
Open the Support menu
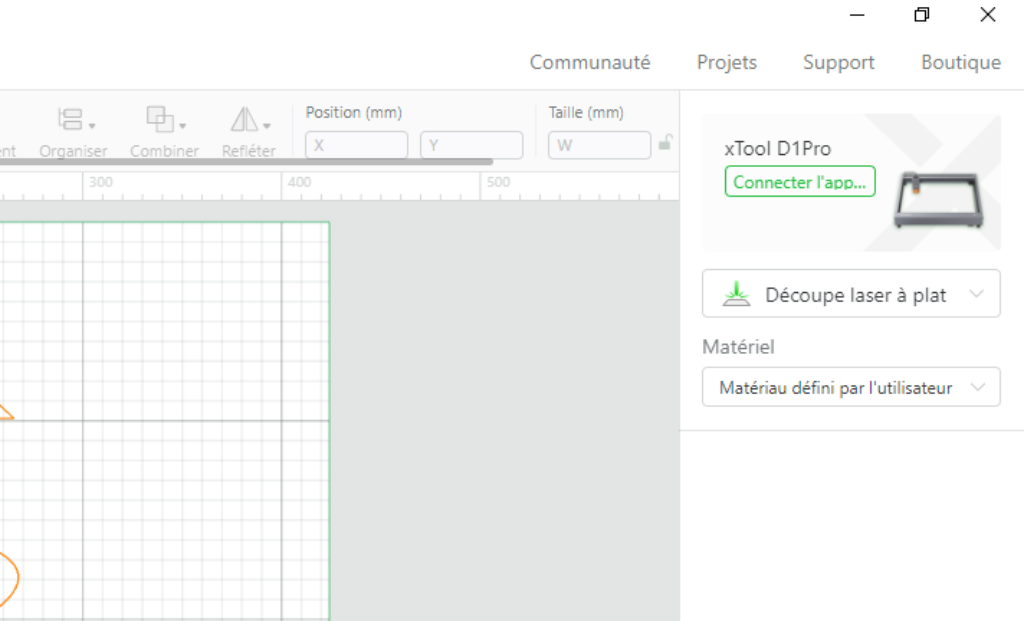(839, 62)
